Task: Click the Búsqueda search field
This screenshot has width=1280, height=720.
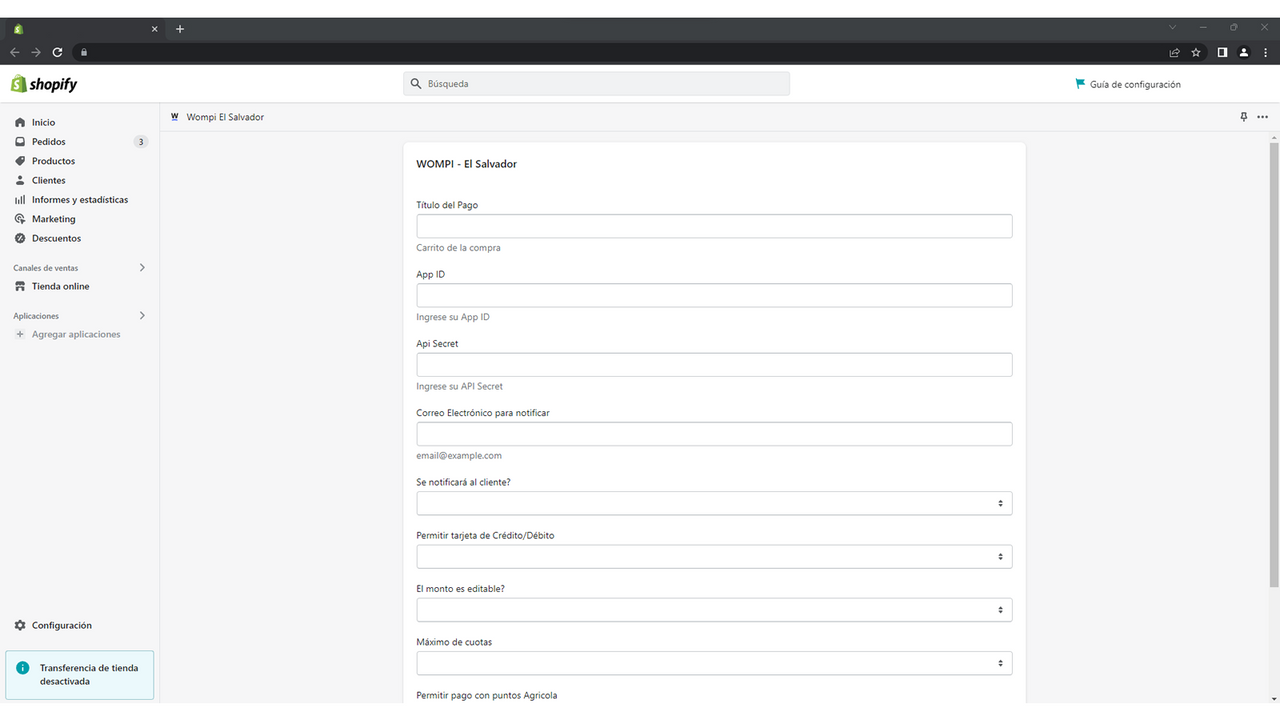Action: [597, 84]
